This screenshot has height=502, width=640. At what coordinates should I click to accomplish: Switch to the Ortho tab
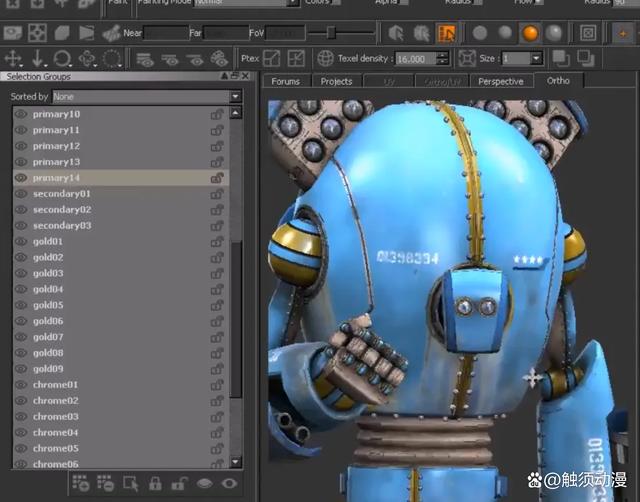558,80
